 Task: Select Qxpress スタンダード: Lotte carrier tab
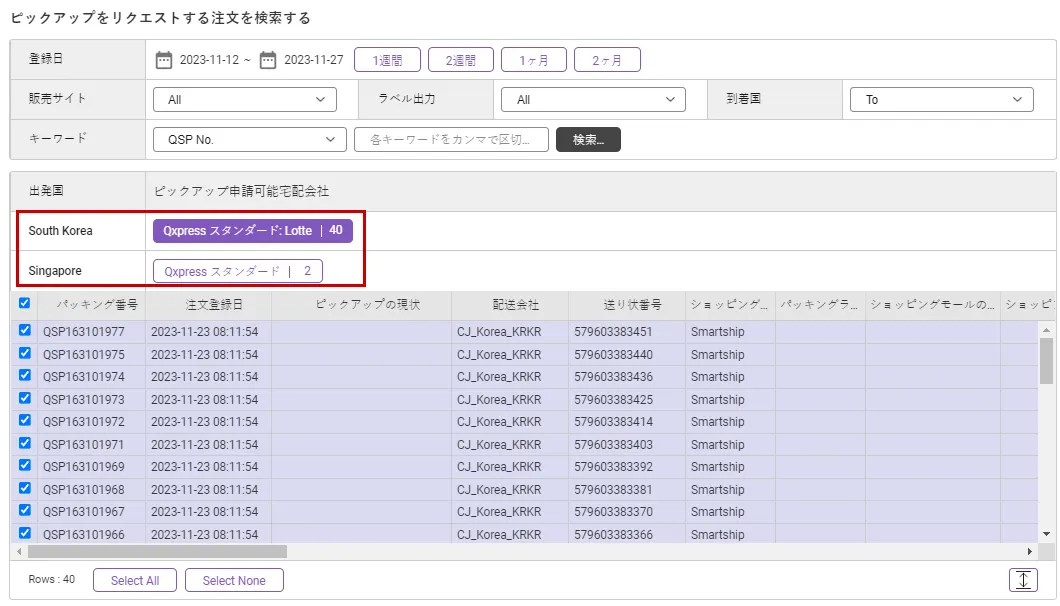[x=253, y=231]
